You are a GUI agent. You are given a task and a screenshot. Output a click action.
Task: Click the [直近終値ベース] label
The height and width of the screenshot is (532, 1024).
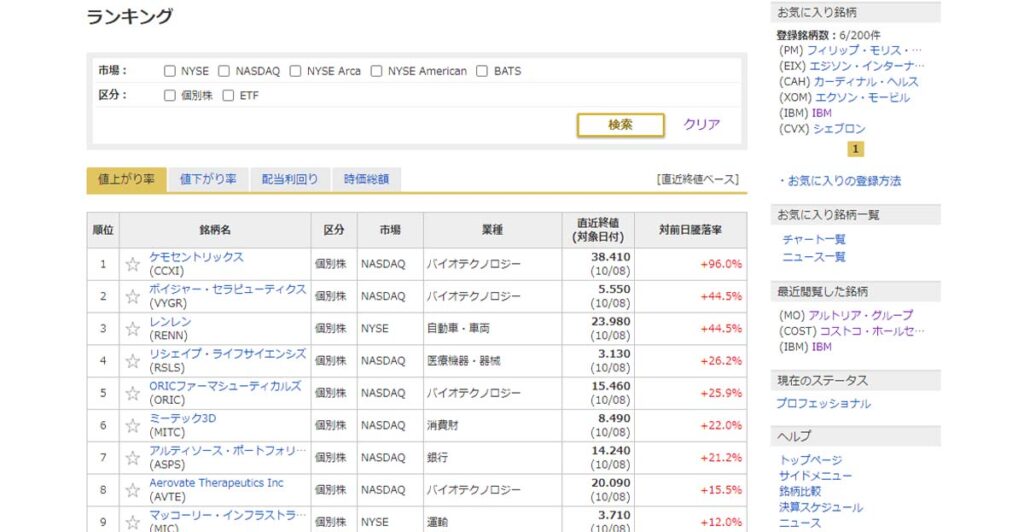click(697, 180)
